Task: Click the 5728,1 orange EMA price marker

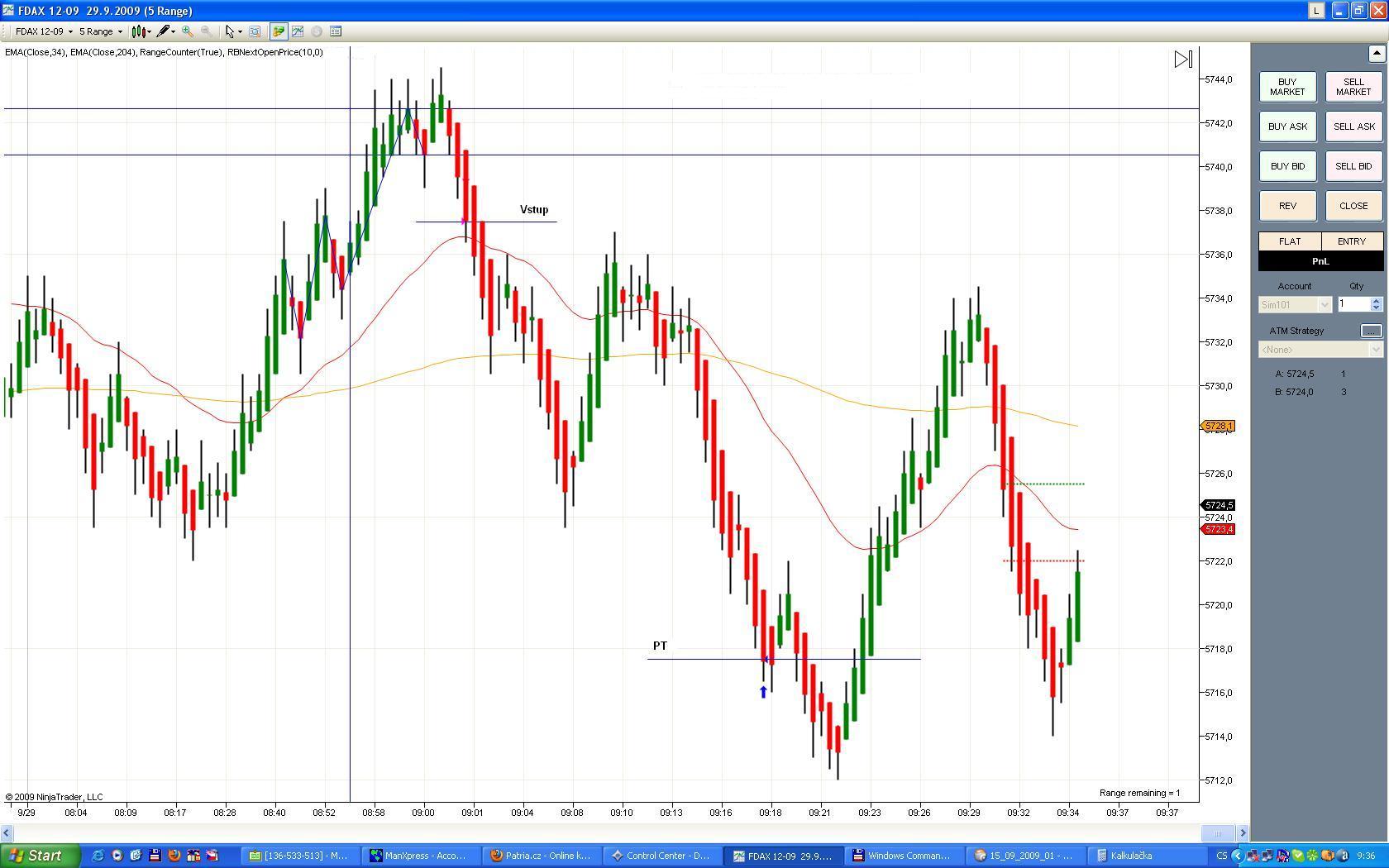Action: pos(1219,427)
